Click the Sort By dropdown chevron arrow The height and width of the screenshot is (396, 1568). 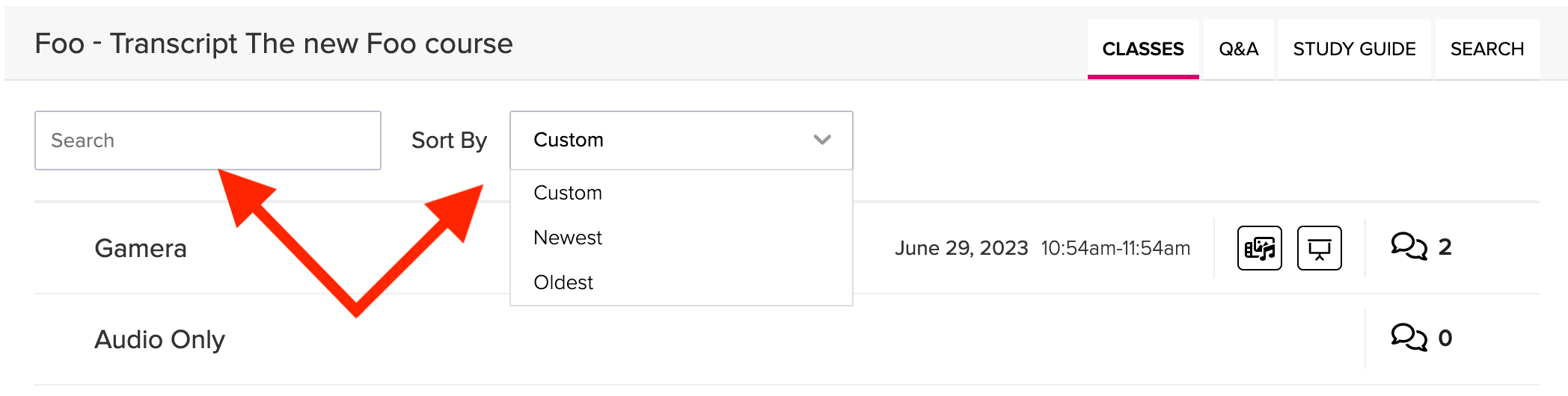[x=822, y=140]
